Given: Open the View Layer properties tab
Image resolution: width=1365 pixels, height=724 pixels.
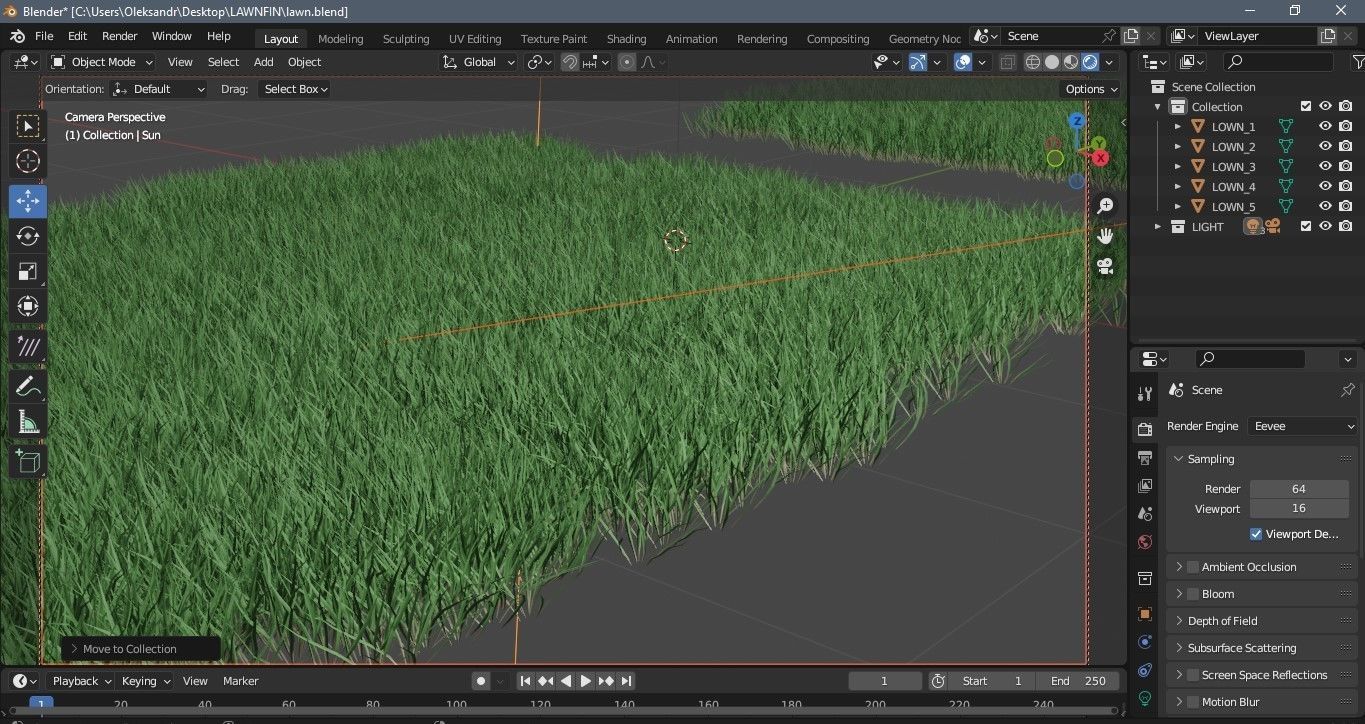Looking at the screenshot, I should (x=1145, y=486).
